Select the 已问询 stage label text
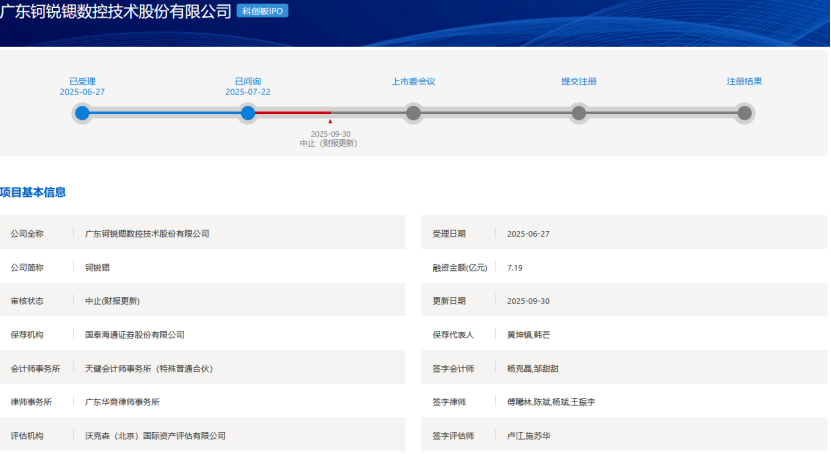 pos(247,81)
